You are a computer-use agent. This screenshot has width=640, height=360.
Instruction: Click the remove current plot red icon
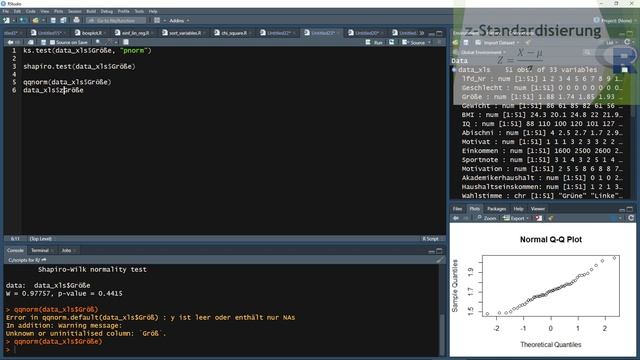[x=539, y=218]
